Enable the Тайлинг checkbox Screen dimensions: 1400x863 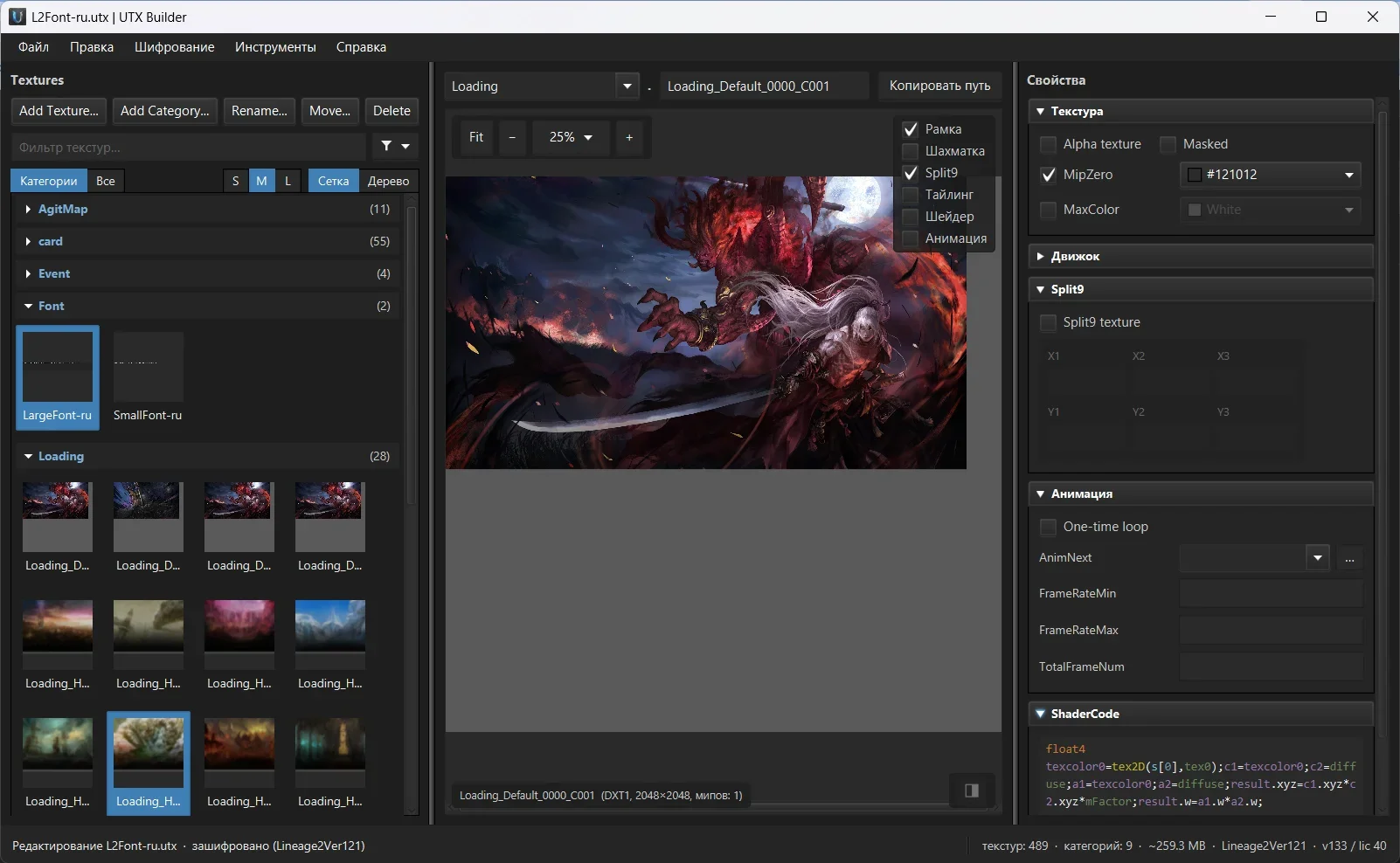[910, 195]
